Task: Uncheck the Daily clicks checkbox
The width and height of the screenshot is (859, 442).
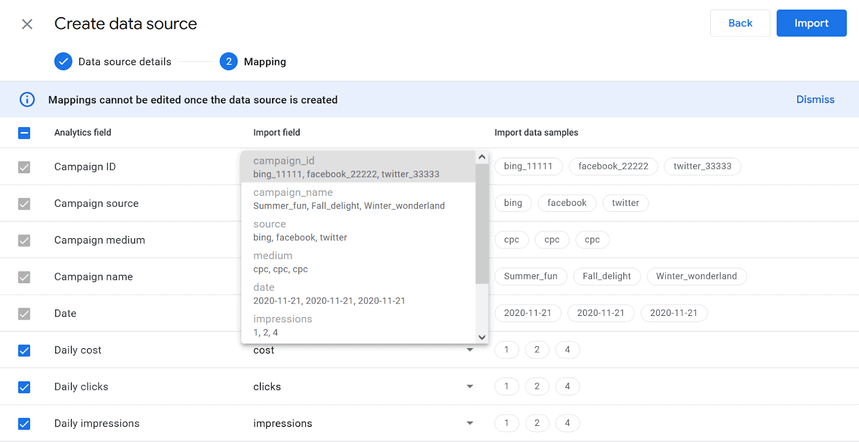Action: tap(24, 387)
